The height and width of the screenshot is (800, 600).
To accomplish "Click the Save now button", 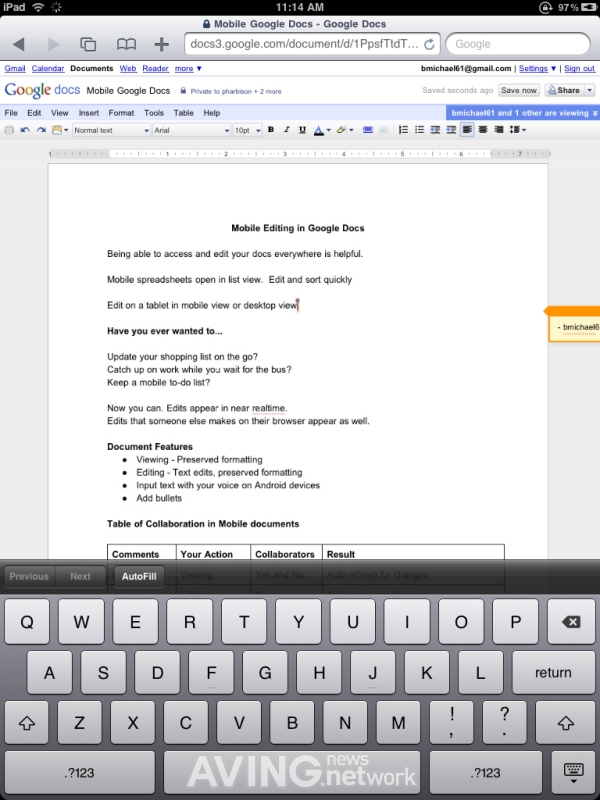I will (x=518, y=90).
